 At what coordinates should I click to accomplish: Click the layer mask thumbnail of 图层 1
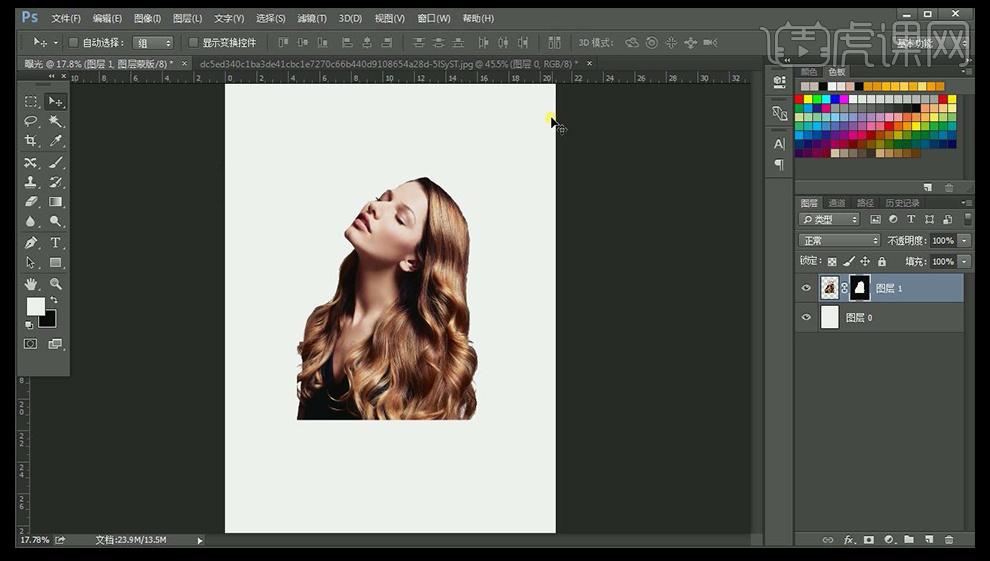(x=859, y=288)
